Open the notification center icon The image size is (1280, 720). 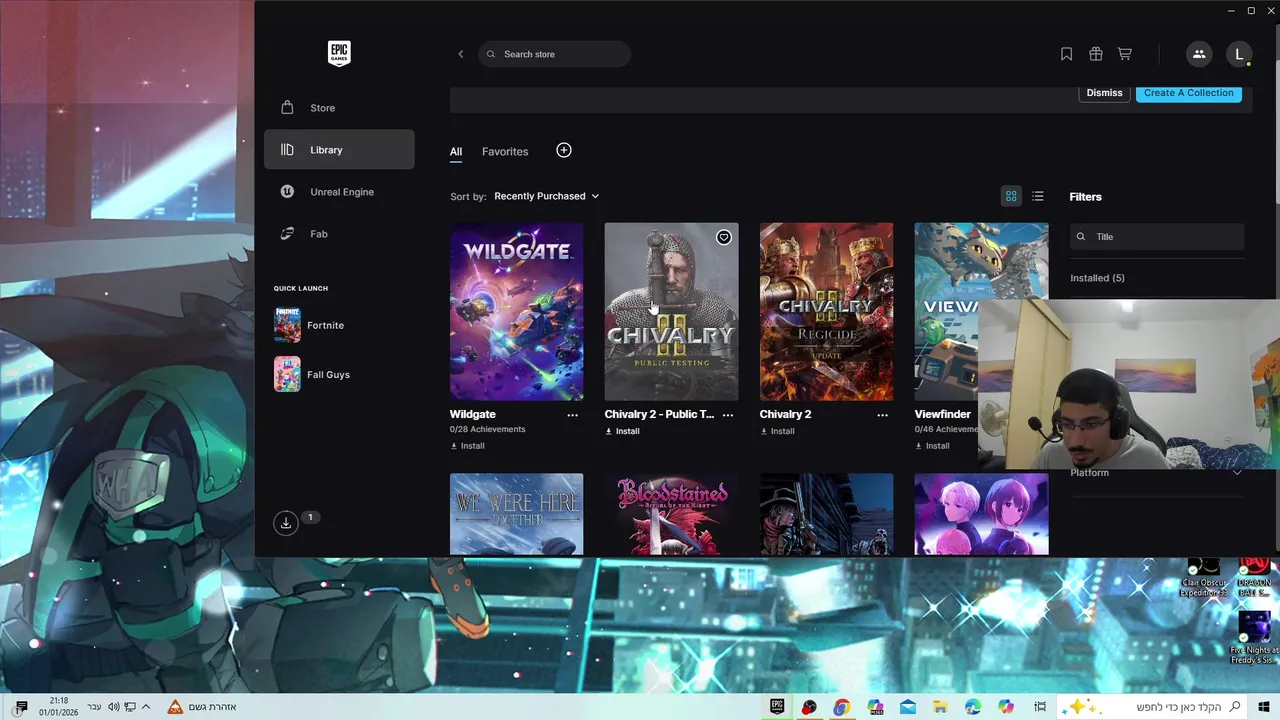click(x=21, y=707)
